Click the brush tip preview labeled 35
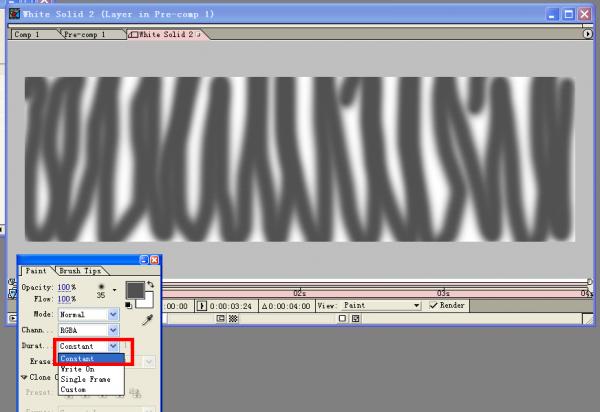The width and height of the screenshot is (600, 412). click(101, 290)
